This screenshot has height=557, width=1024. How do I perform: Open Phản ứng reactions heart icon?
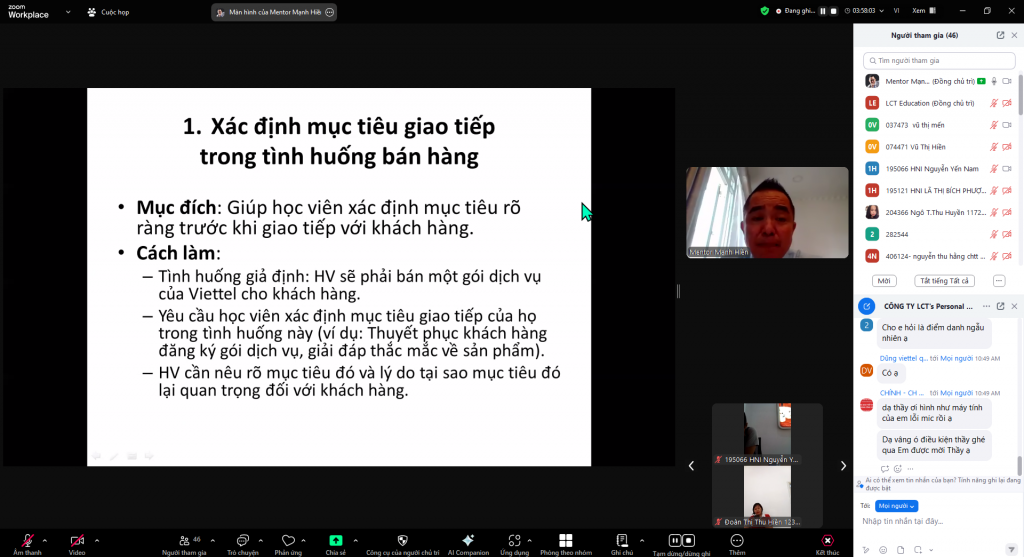pos(288,541)
